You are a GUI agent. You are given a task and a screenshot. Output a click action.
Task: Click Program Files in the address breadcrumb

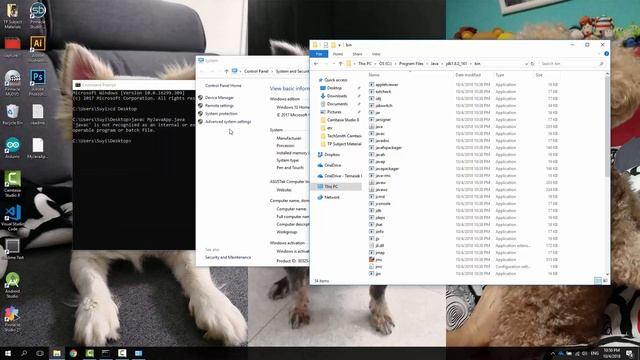tap(411, 64)
